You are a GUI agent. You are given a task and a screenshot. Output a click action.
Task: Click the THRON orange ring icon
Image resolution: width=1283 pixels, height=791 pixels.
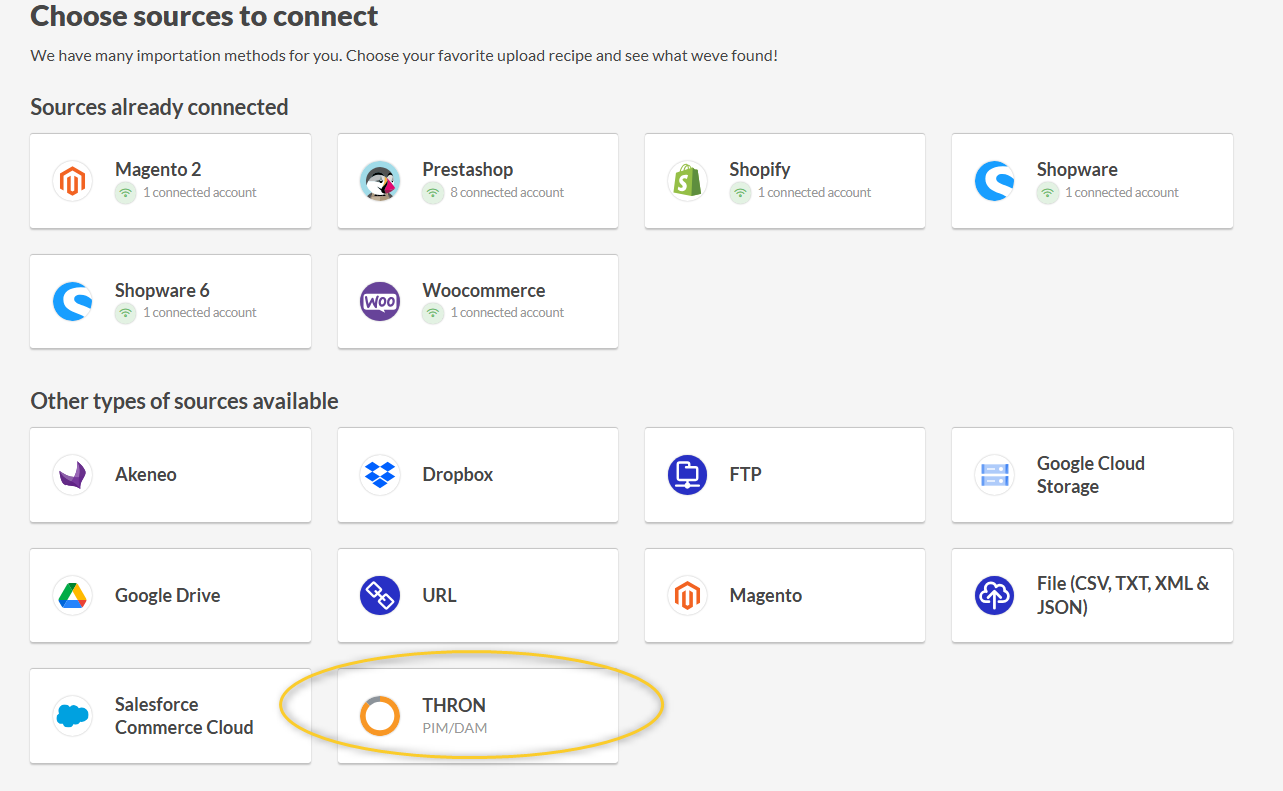[380, 716]
